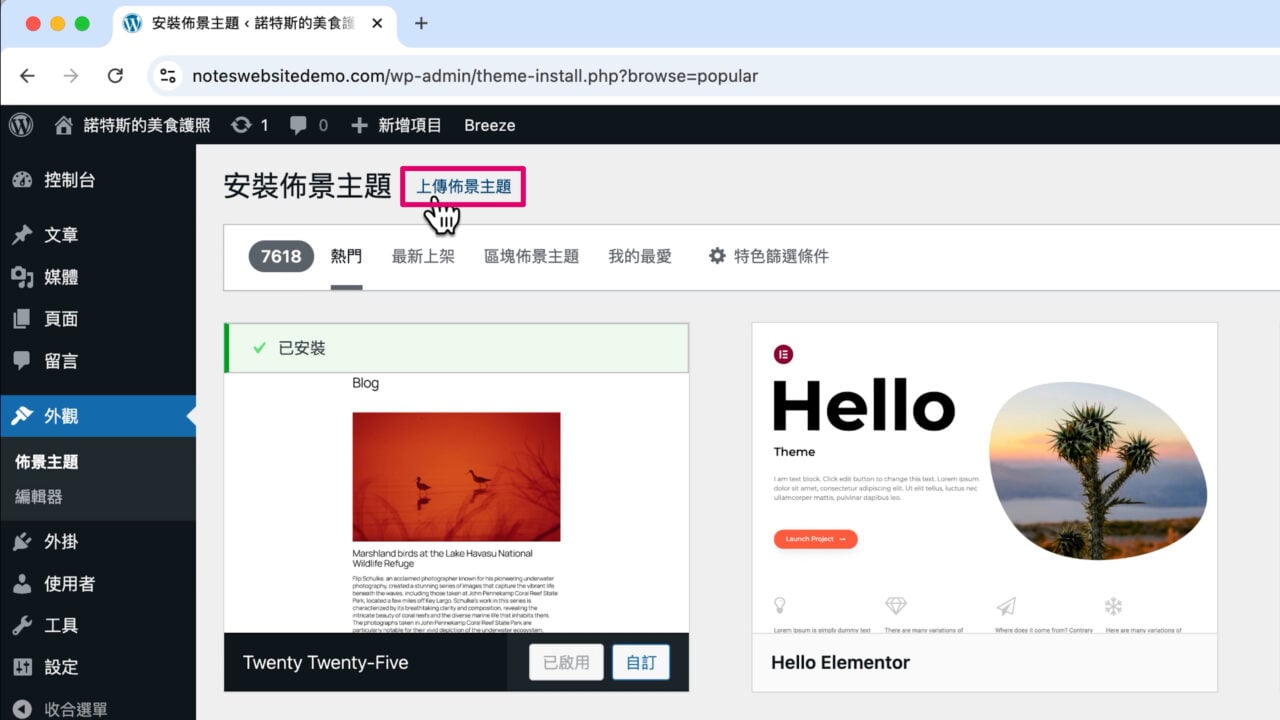Open the WordPress logo menu
The width and height of the screenshot is (1280, 720).
(x=20, y=124)
